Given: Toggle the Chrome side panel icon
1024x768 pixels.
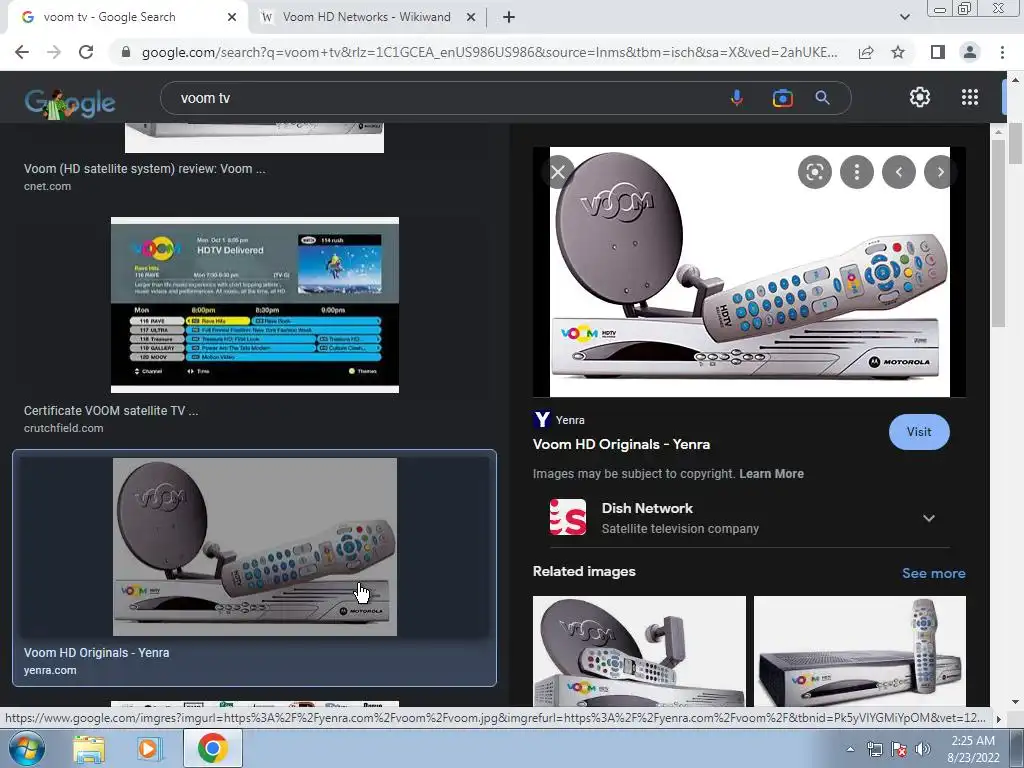Looking at the screenshot, I should tap(938, 52).
